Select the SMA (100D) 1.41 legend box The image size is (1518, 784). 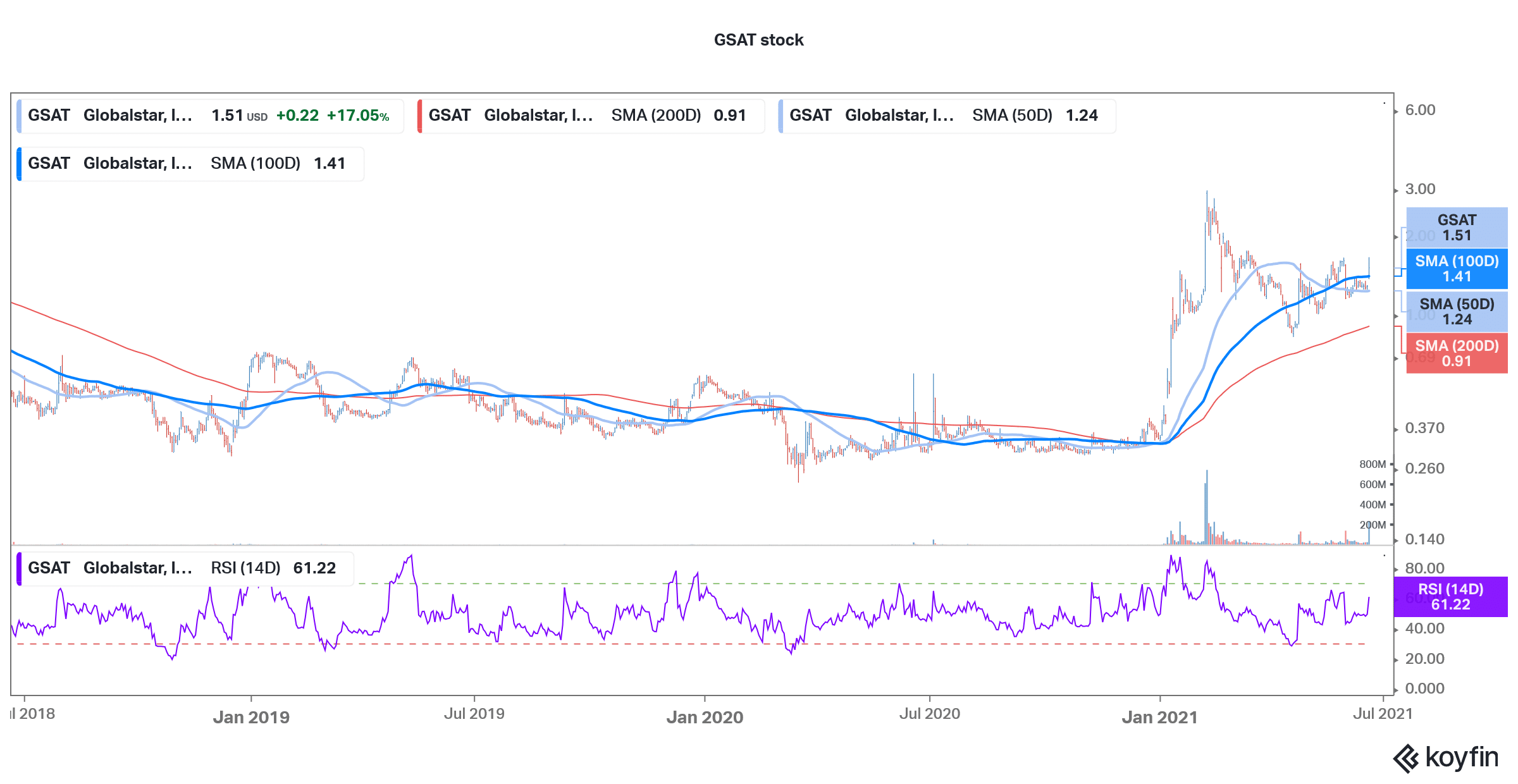tap(190, 164)
